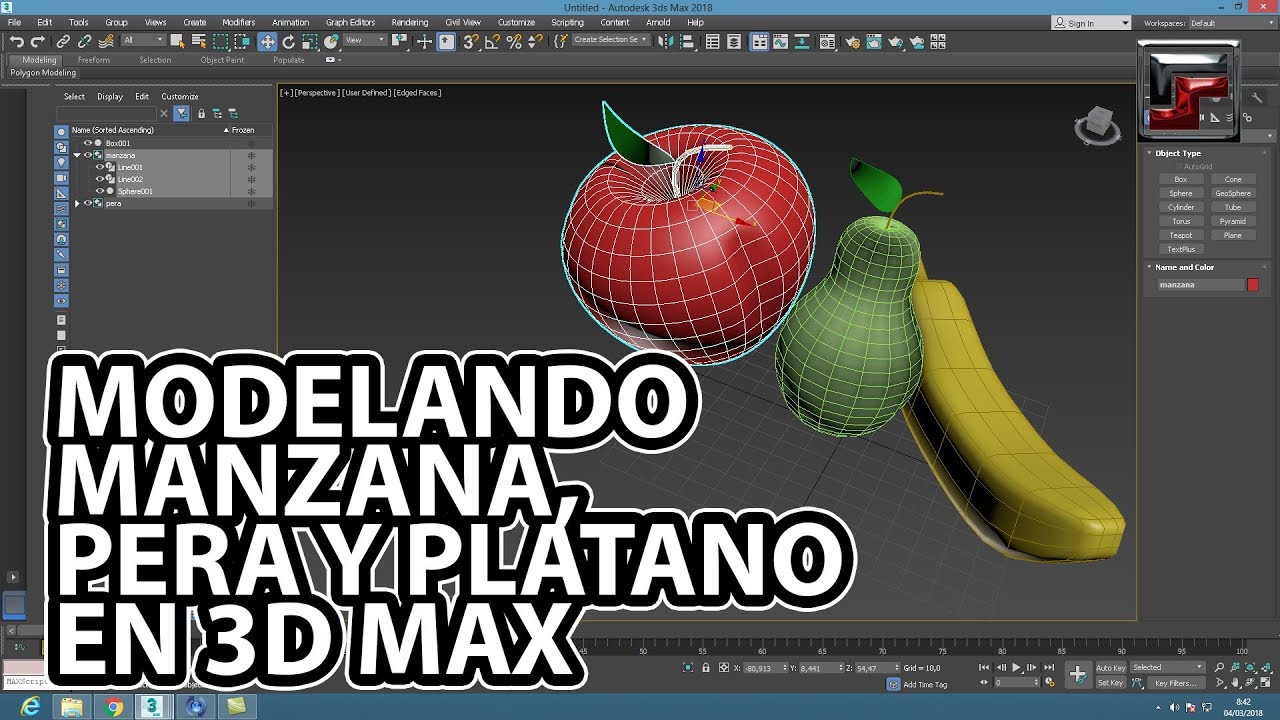Toggle visibility of the pera object

coord(87,203)
